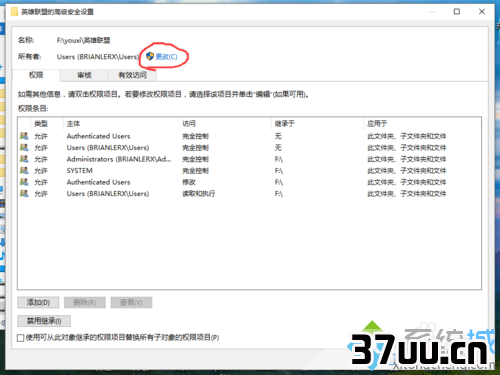Click group icon of Authenticated Users entry inherited from 无
Image resolution: width=500 pixels, height=375 pixels.
[x=24, y=136]
